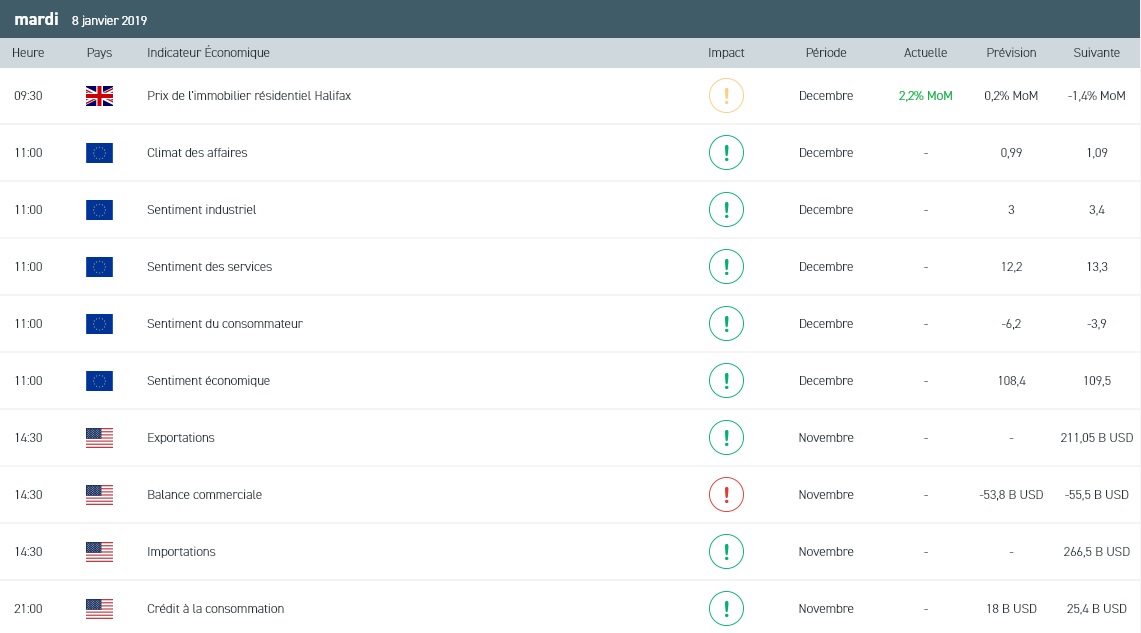Click the impact icon for Crédit à la consommation
The width and height of the screenshot is (1141, 633).
click(x=726, y=609)
